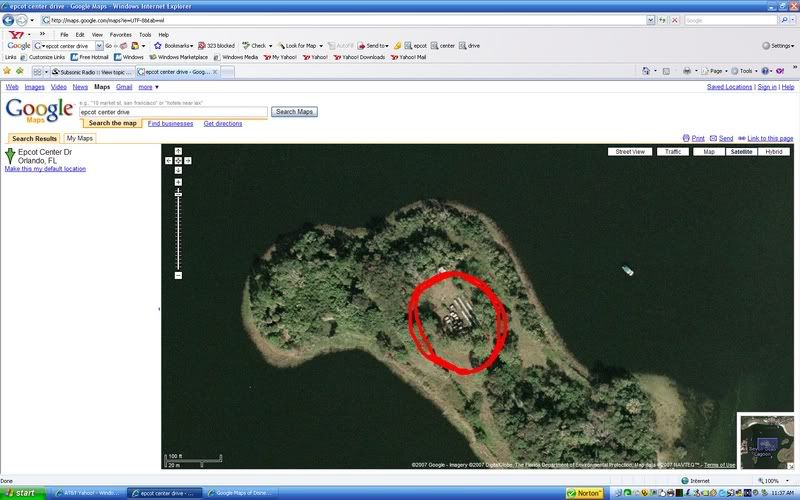Open the address bar history dropdown

point(651,20)
